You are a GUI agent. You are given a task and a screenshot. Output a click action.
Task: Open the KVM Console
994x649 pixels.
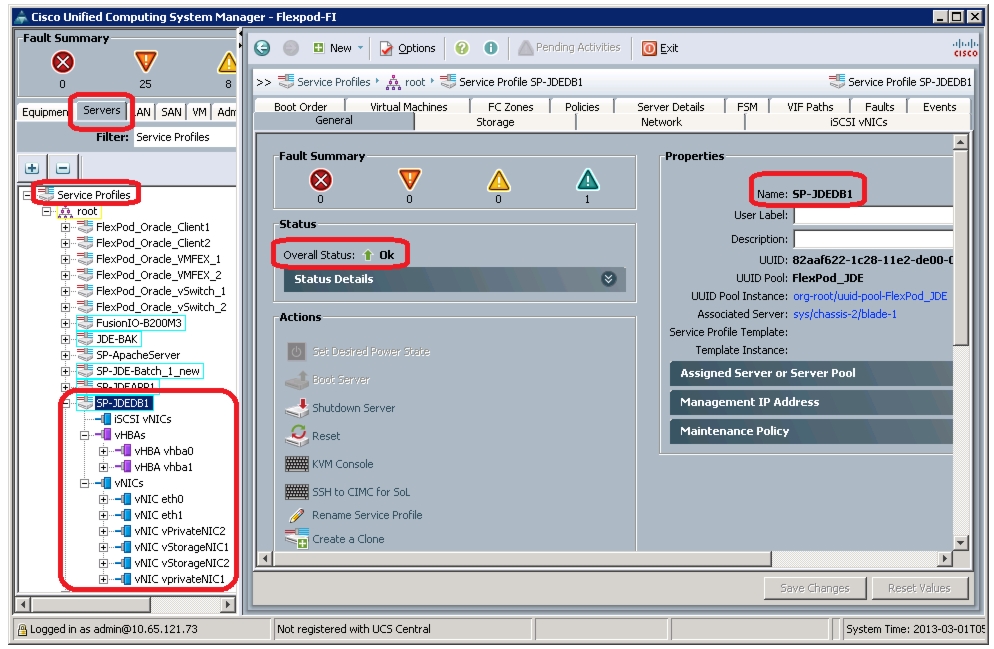click(330, 464)
